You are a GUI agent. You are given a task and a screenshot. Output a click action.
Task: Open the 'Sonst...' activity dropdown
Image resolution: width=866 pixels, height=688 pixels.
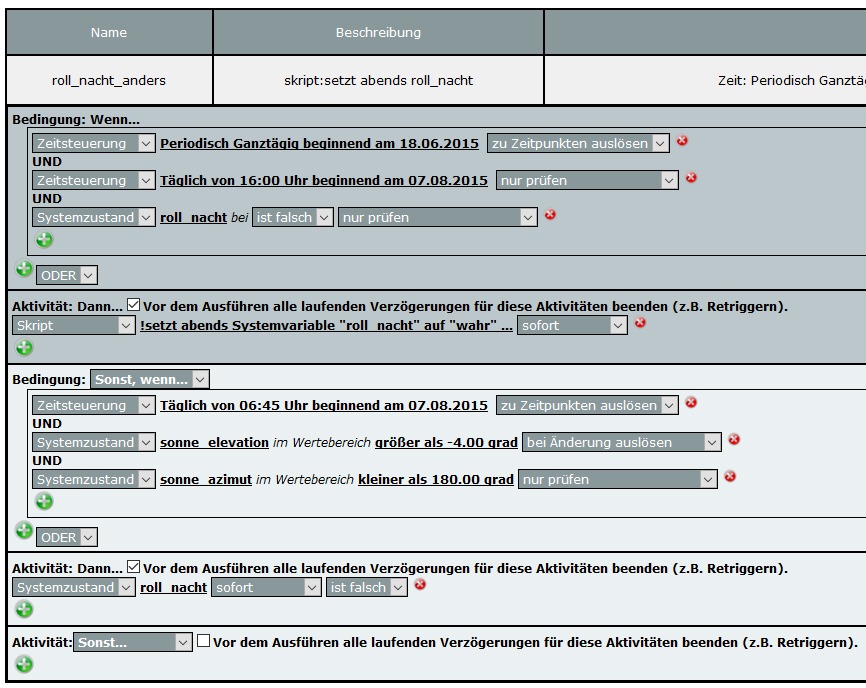(x=133, y=643)
